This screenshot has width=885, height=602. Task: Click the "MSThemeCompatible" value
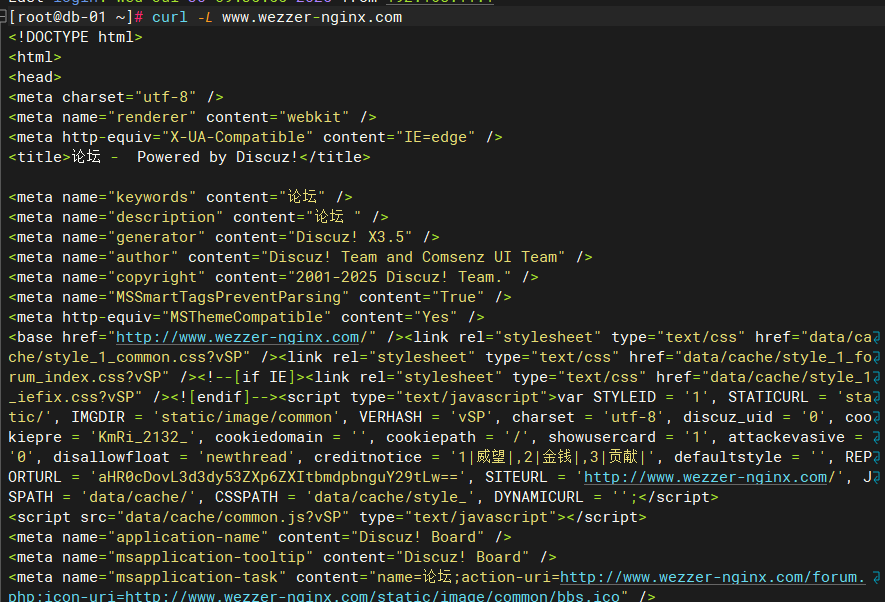[x=247, y=317]
